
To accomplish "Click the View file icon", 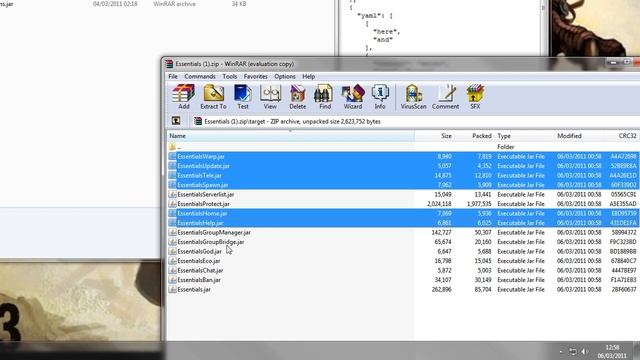I will (x=270, y=97).
